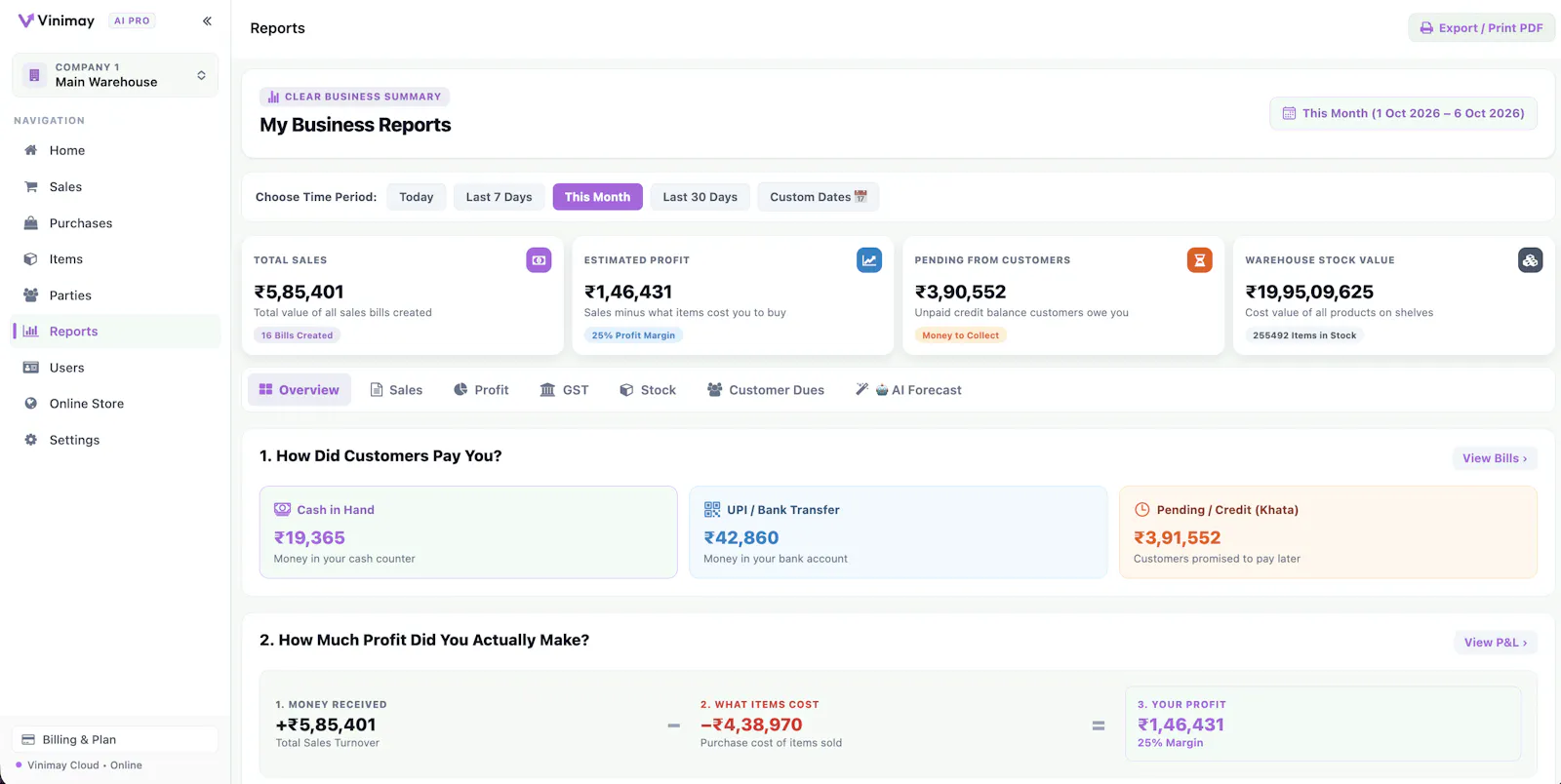Switch to the Stock tab
This screenshot has width=1561, height=784.
click(648, 390)
